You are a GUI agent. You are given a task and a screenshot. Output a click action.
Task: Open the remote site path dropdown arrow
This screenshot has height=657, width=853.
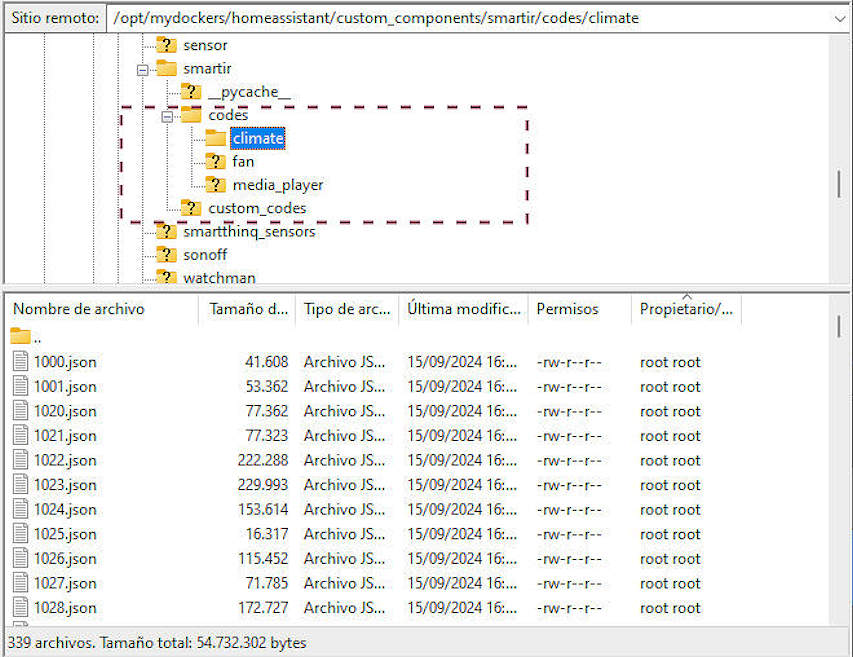point(839,18)
